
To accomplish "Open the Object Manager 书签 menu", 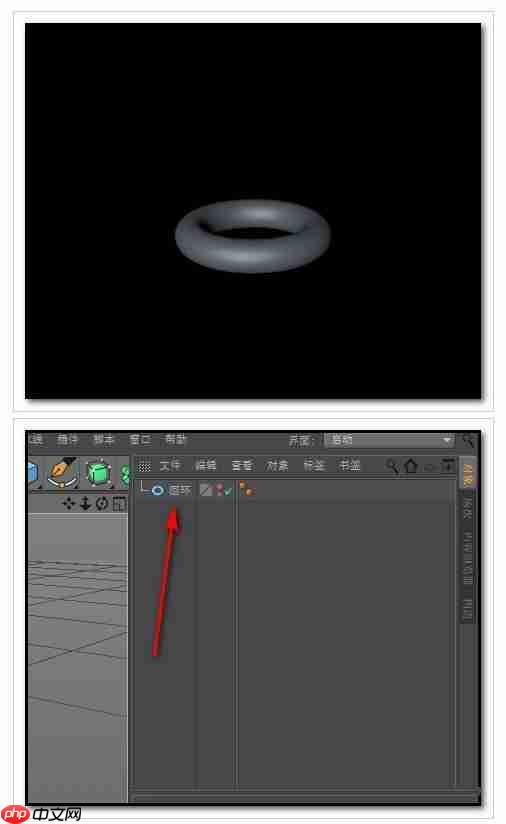I will (349, 466).
